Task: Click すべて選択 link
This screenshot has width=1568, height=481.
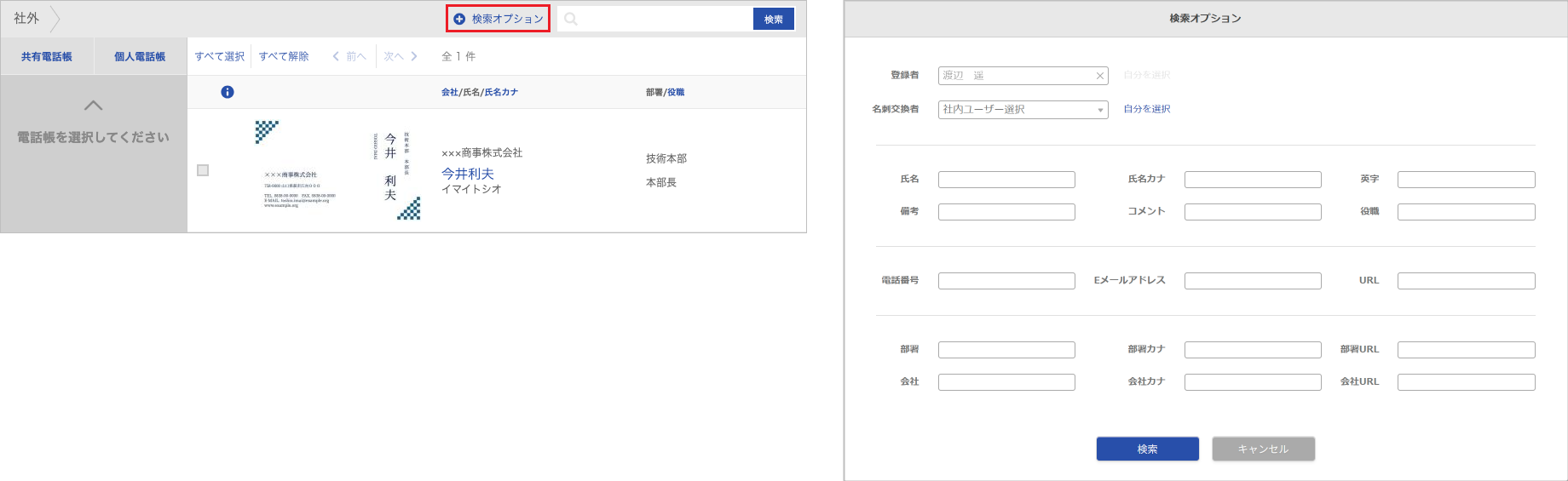Action: tap(219, 56)
